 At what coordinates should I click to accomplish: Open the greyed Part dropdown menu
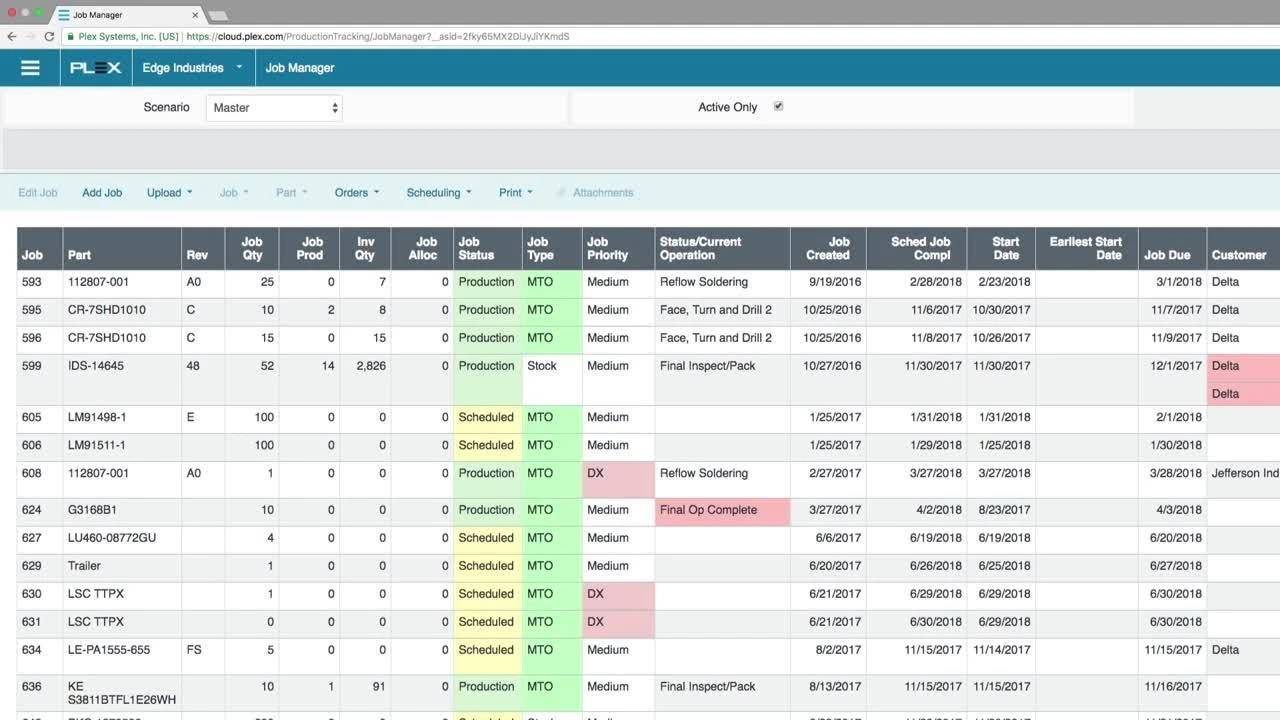click(x=292, y=193)
